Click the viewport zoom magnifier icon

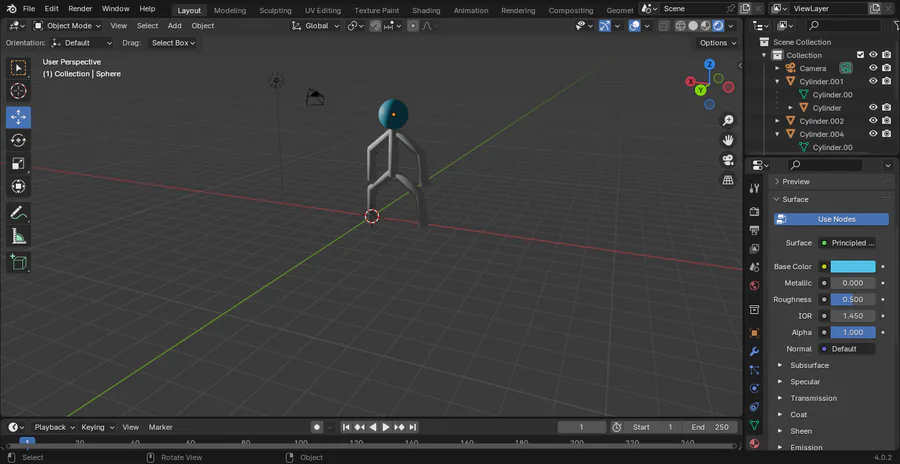coord(728,120)
